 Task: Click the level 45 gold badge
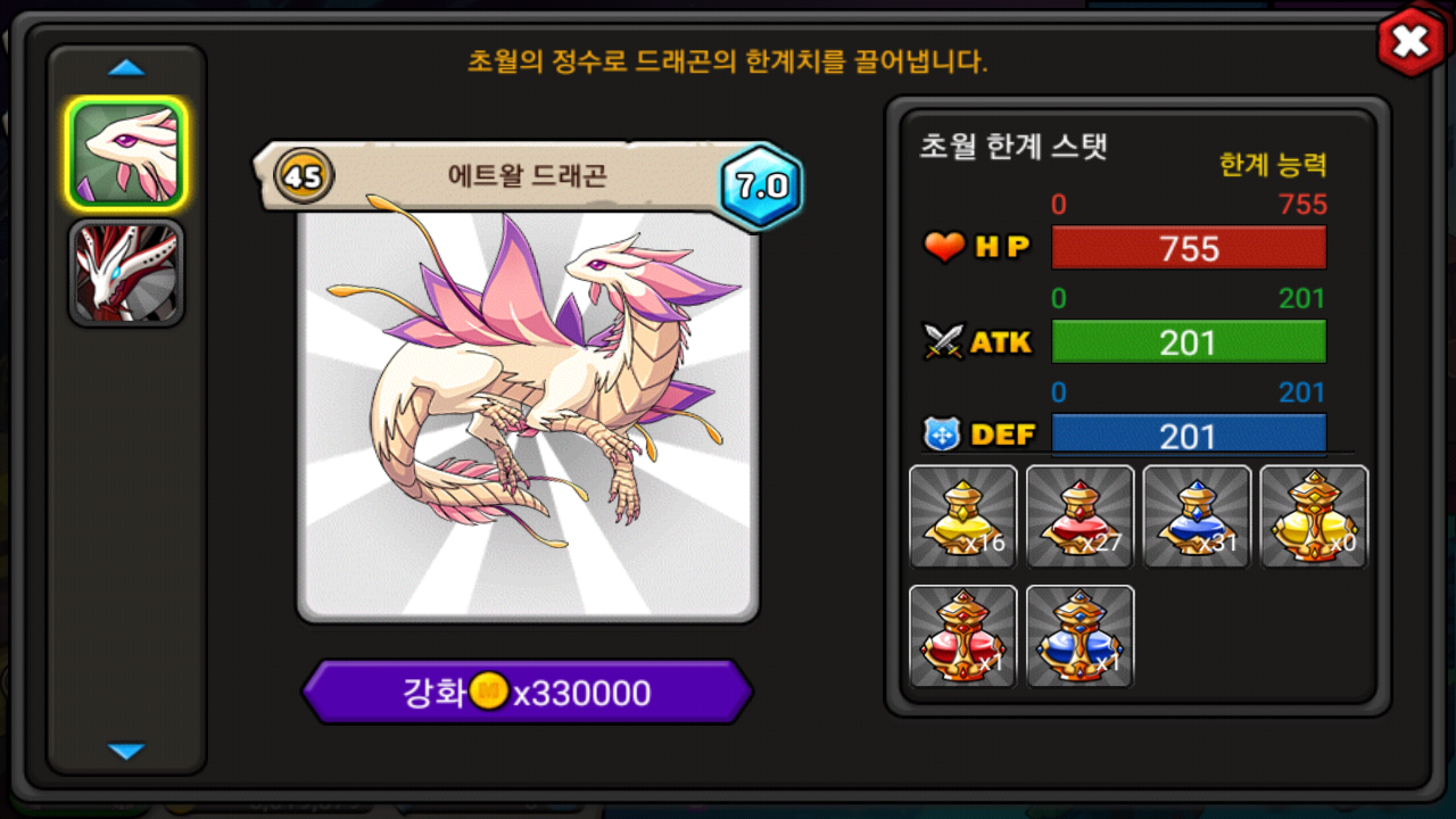coord(304,176)
